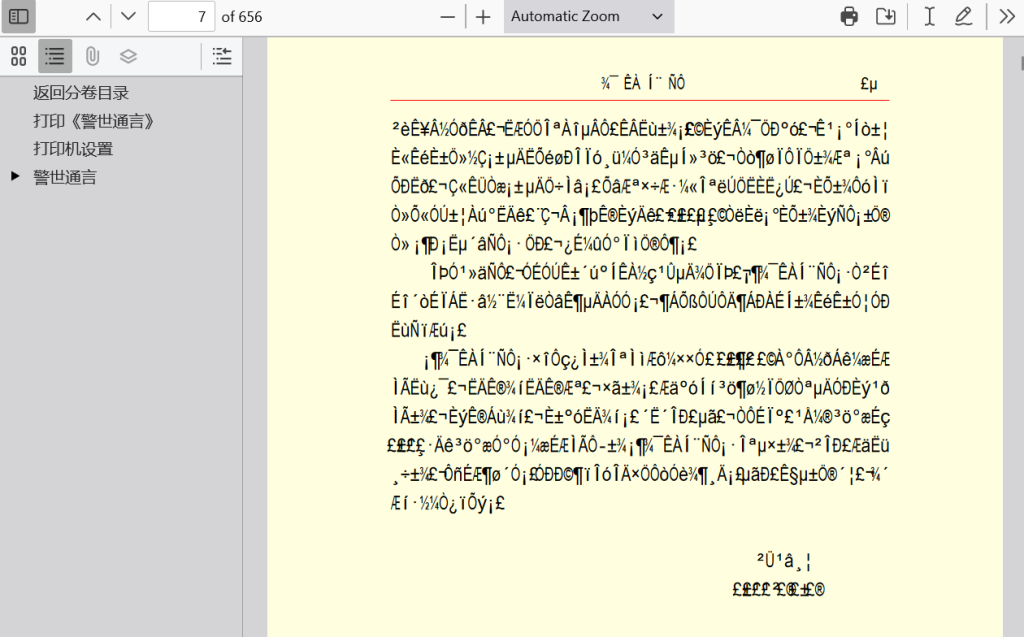1024x637 pixels.
Task: Open the secondary tools menu chevrons
Action: point(1007,16)
